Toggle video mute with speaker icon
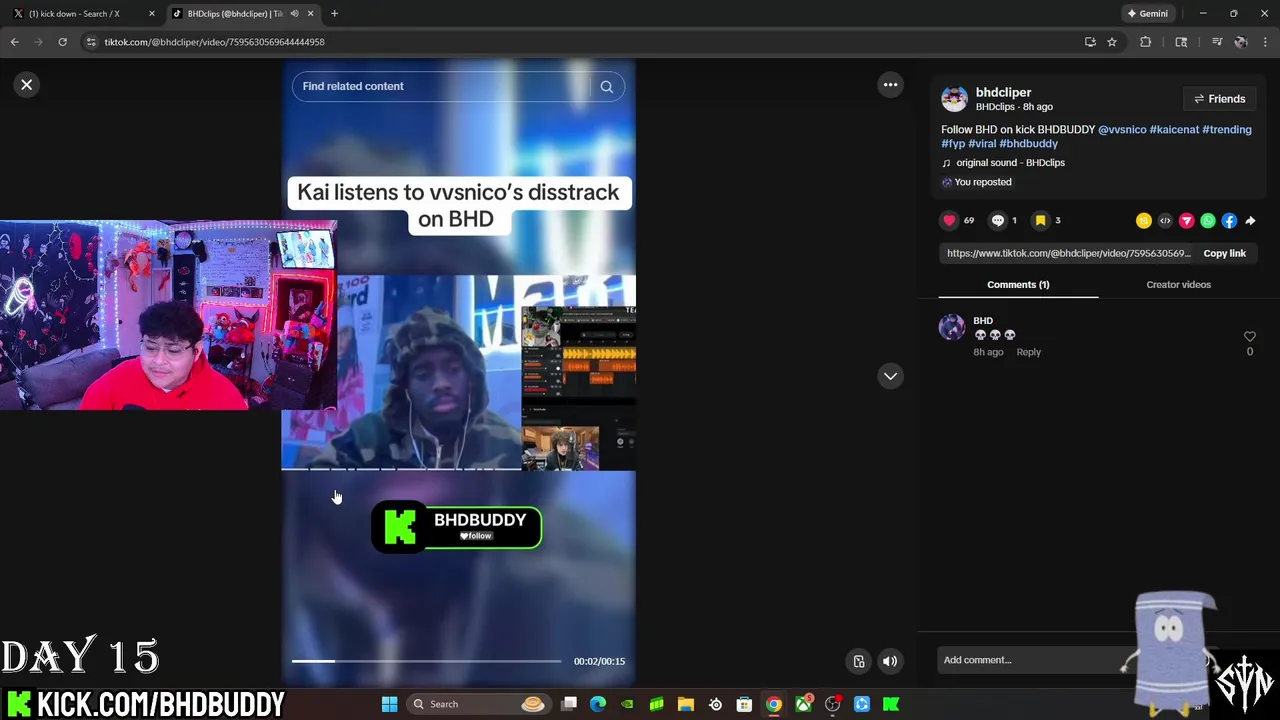The width and height of the screenshot is (1280, 720). pyautogui.click(x=890, y=661)
